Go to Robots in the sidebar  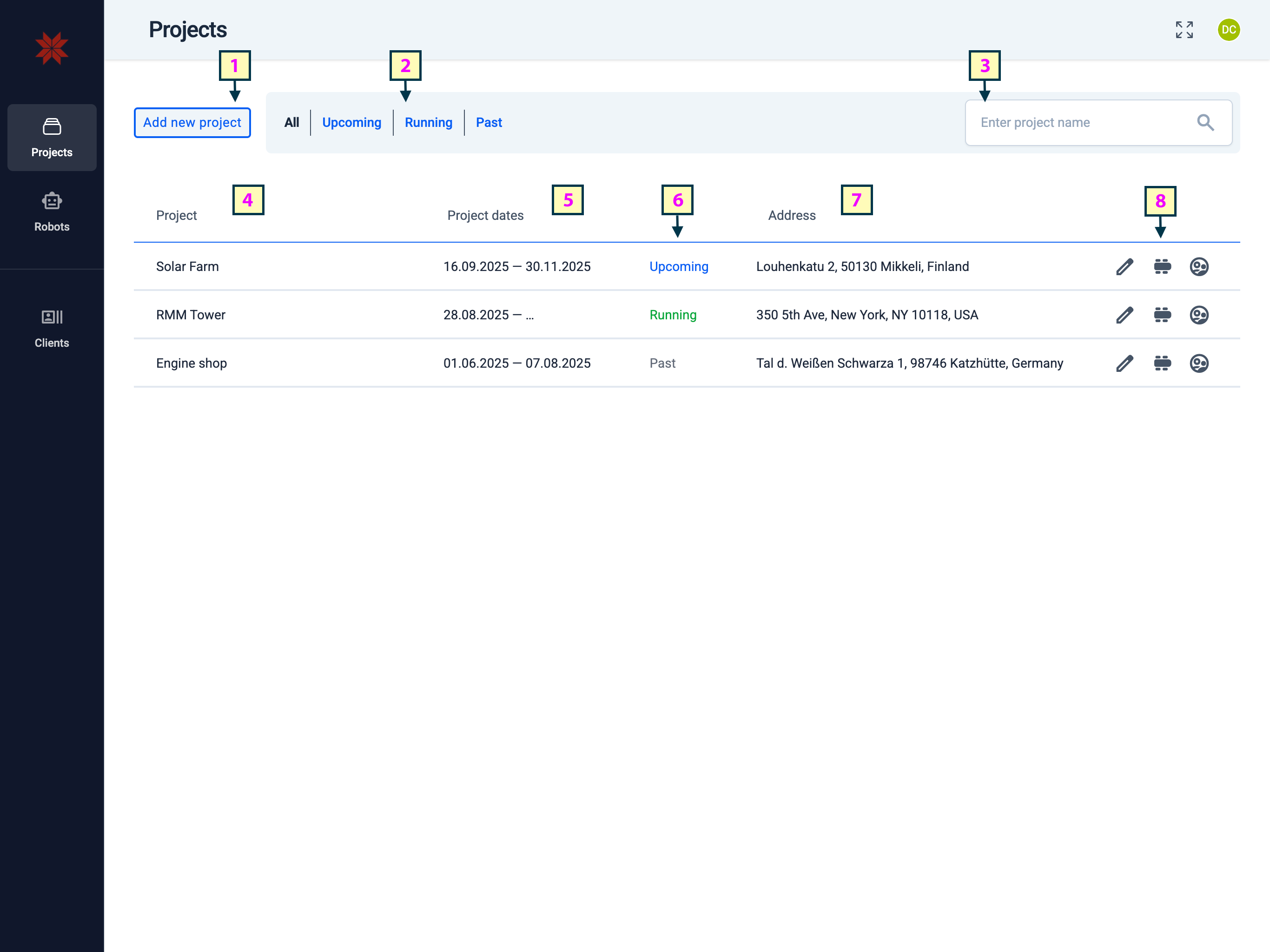[x=52, y=212]
